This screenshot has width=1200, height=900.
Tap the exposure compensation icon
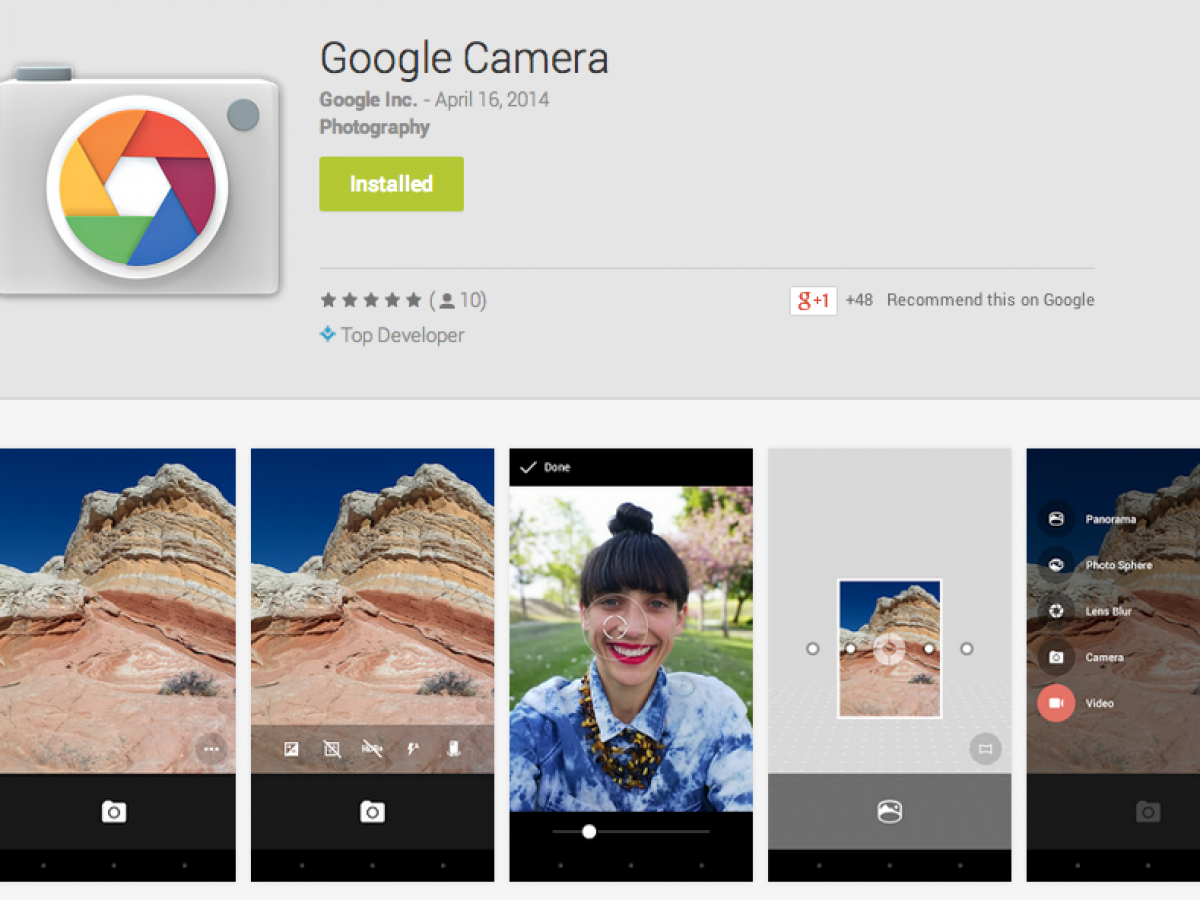(291, 749)
